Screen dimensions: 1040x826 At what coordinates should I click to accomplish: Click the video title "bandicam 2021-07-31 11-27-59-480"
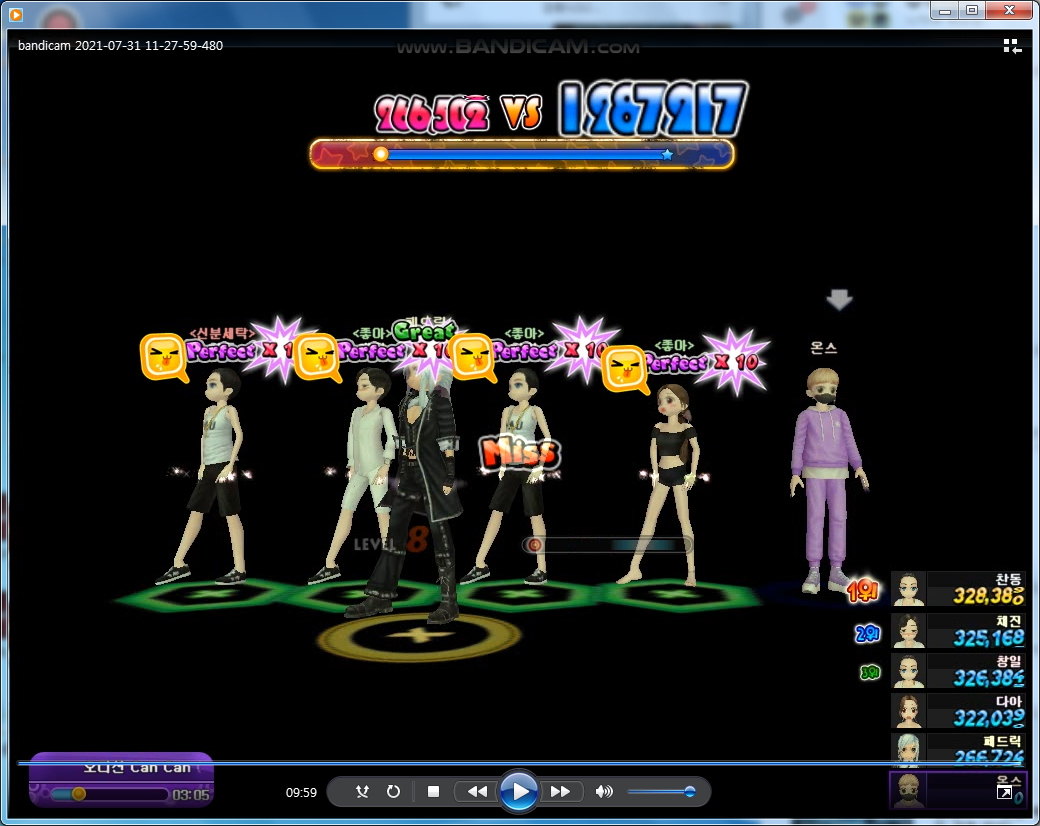(x=120, y=46)
